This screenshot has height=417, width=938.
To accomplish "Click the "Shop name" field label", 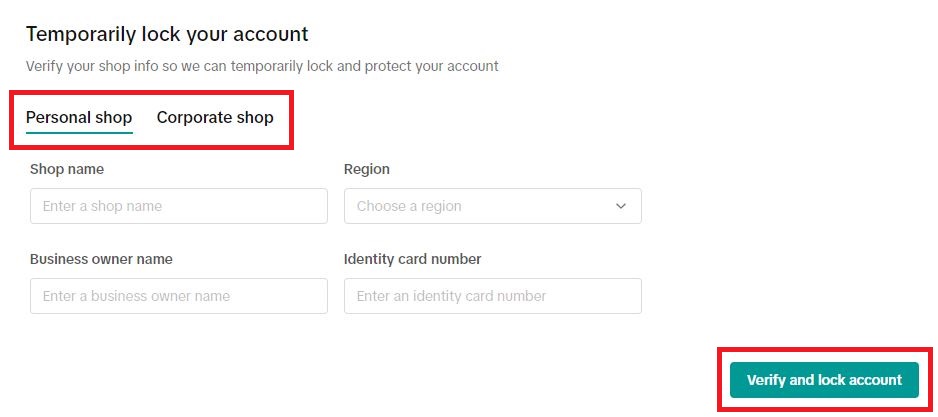I will tap(67, 169).
